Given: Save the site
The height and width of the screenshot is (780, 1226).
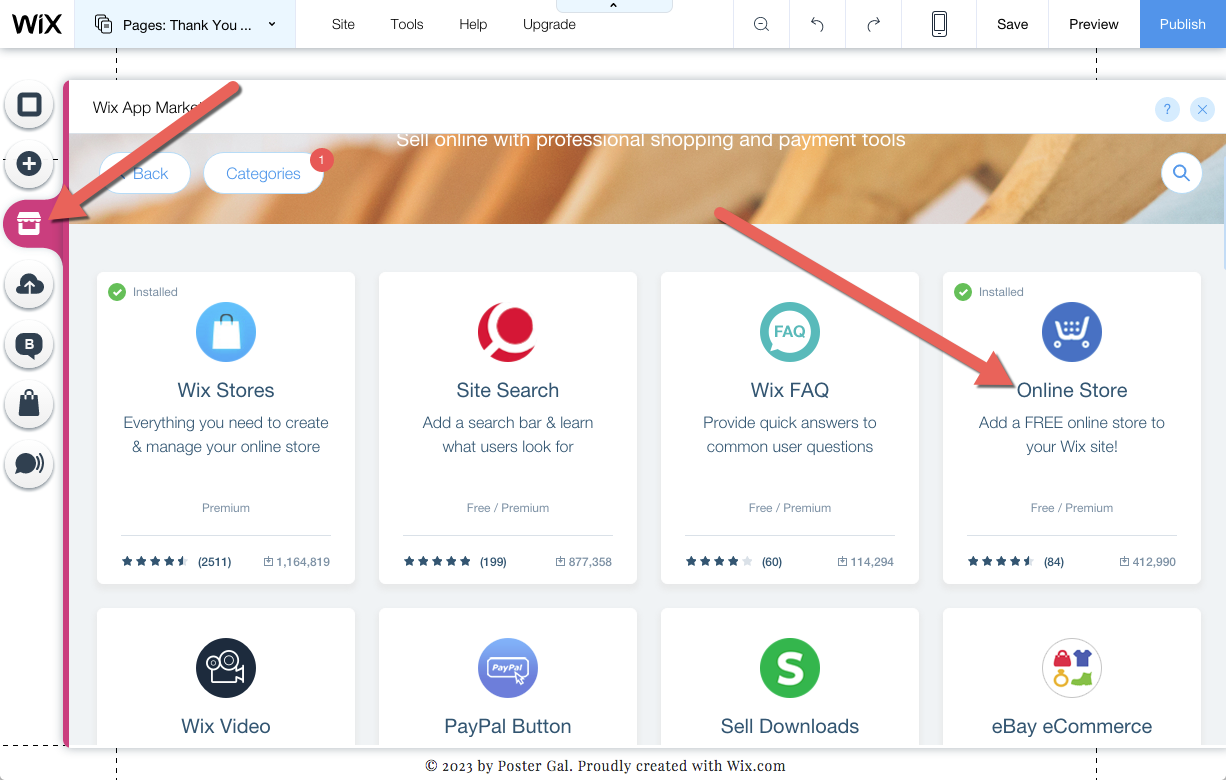Looking at the screenshot, I should point(1012,24).
